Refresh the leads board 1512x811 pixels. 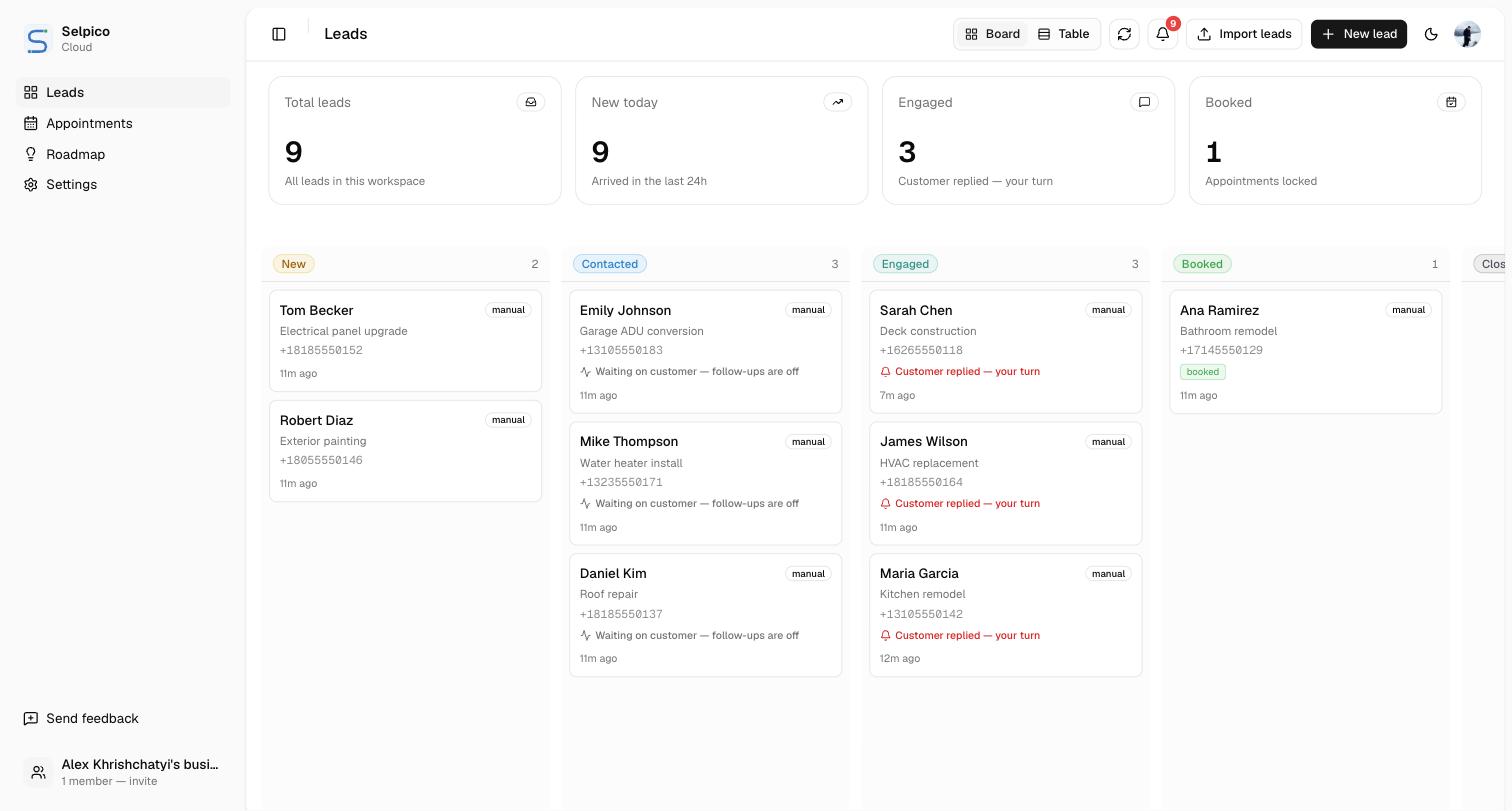point(1124,34)
